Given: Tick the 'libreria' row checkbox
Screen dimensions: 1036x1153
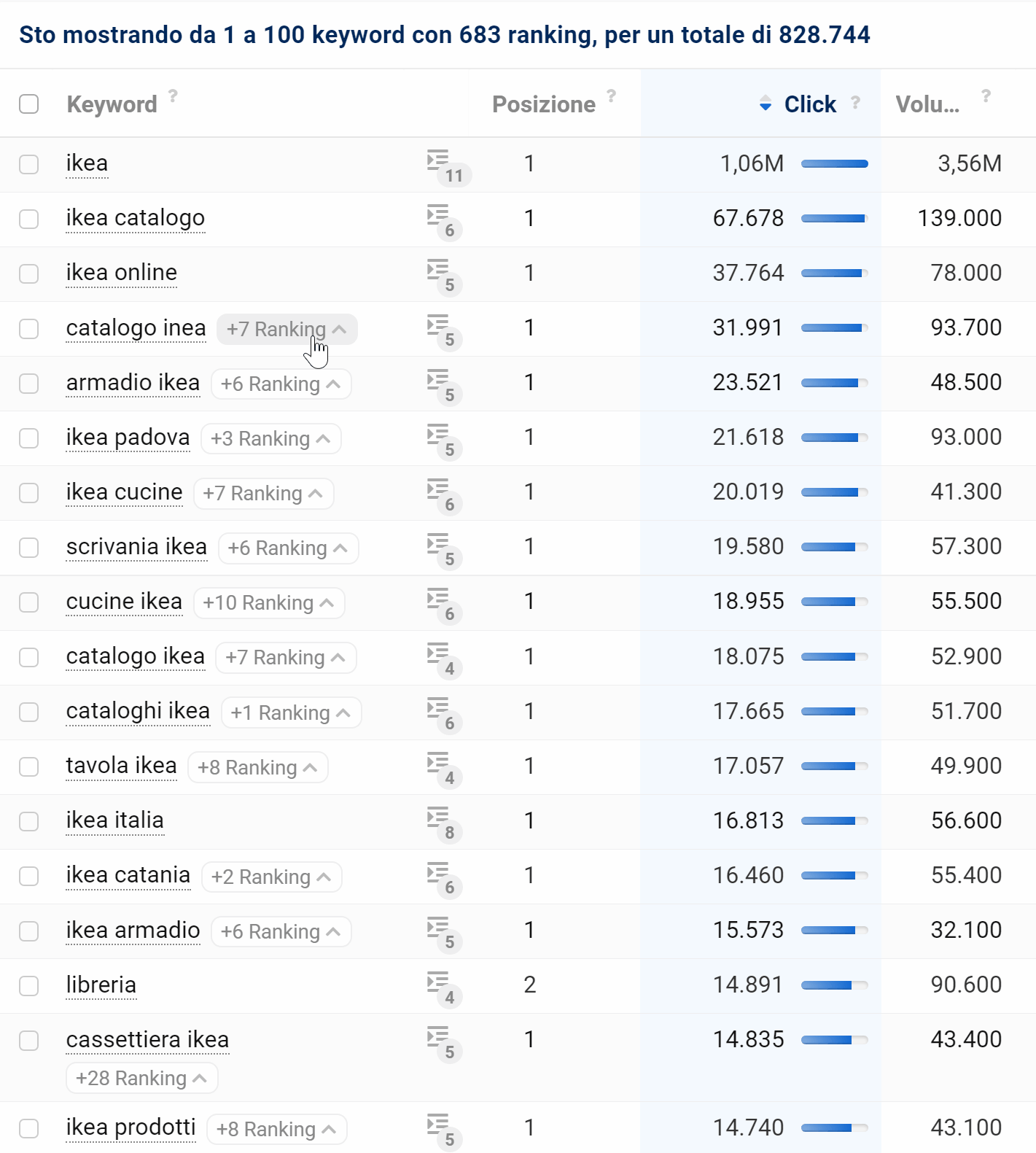Looking at the screenshot, I should [x=29, y=985].
